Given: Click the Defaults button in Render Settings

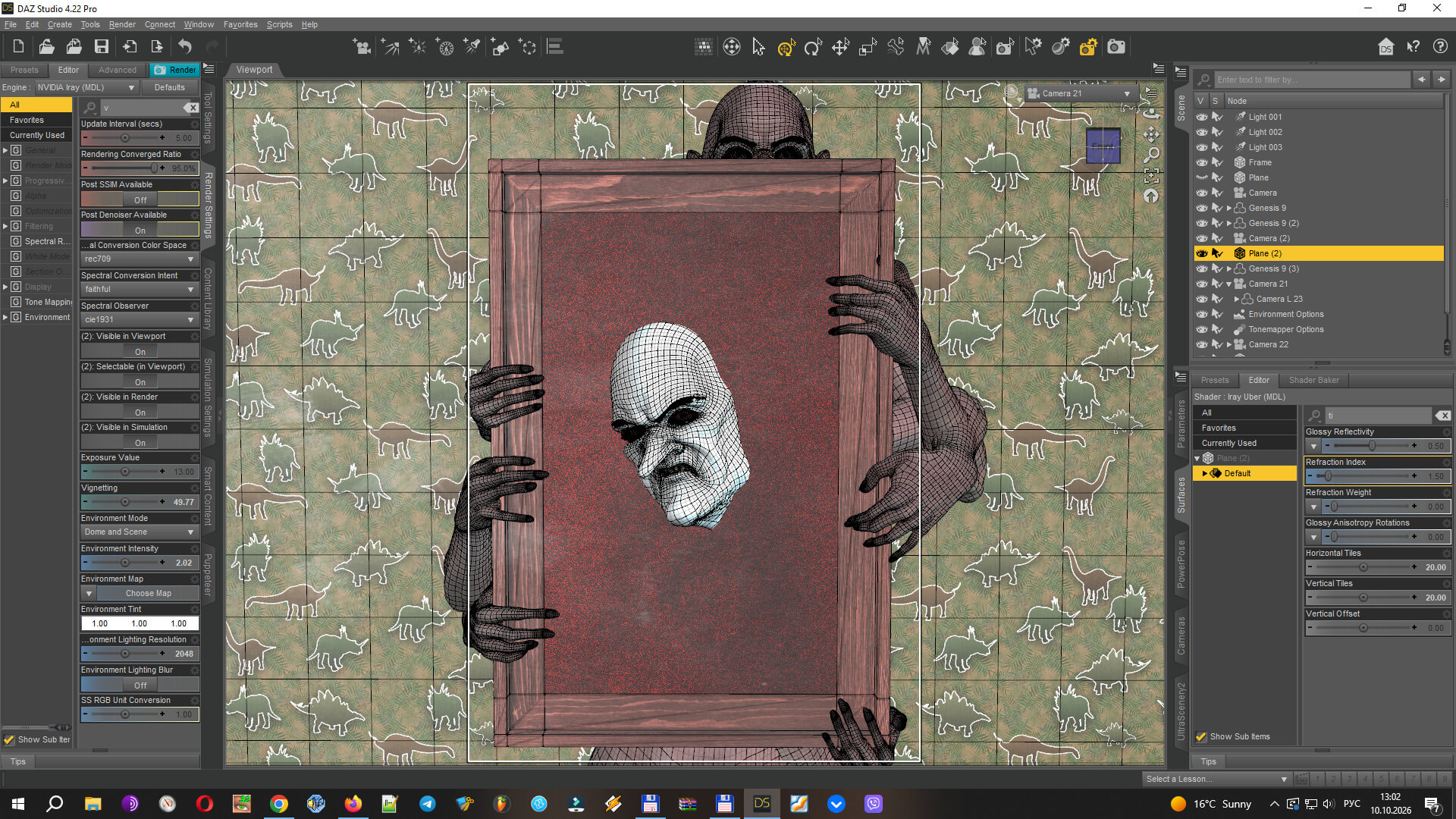Looking at the screenshot, I should [170, 87].
